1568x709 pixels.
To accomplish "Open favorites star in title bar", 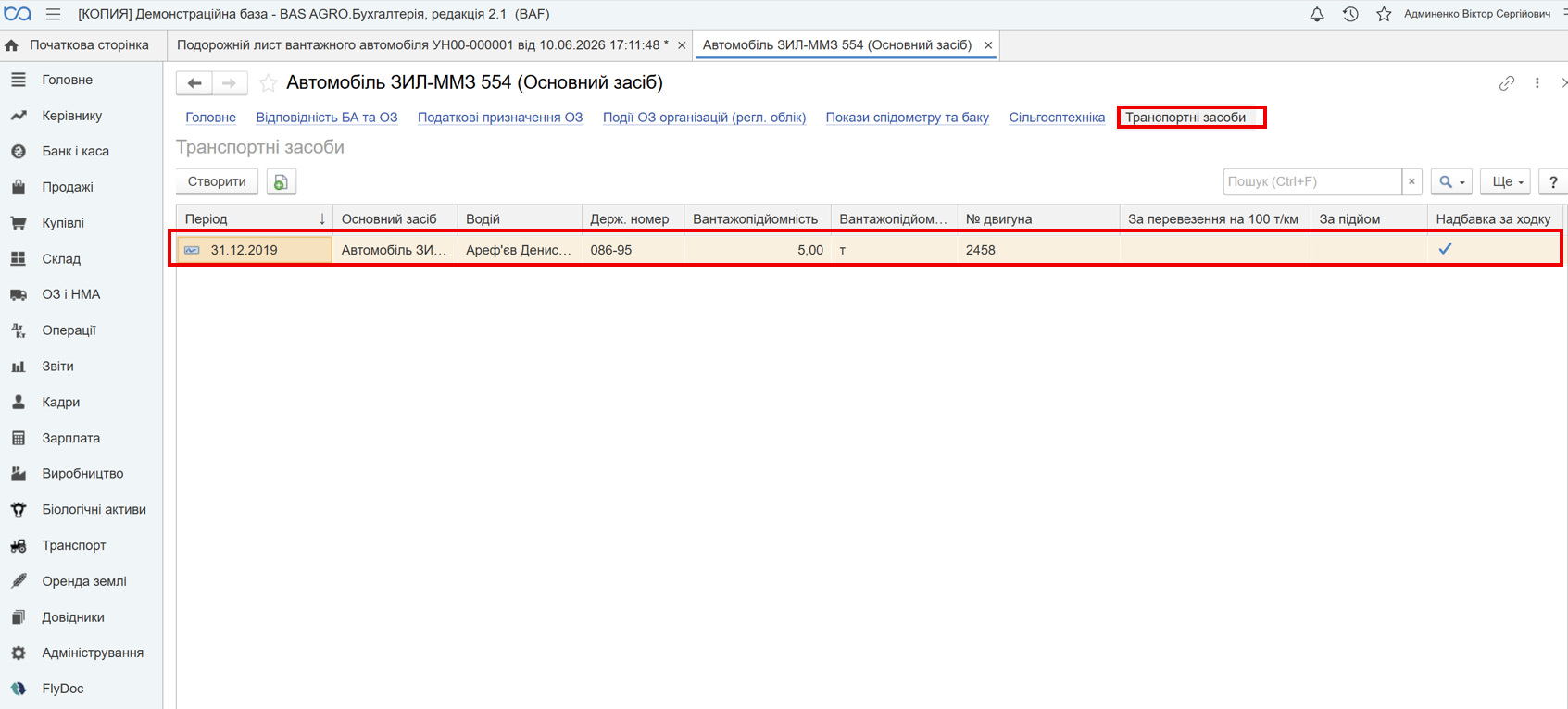I will [1384, 14].
